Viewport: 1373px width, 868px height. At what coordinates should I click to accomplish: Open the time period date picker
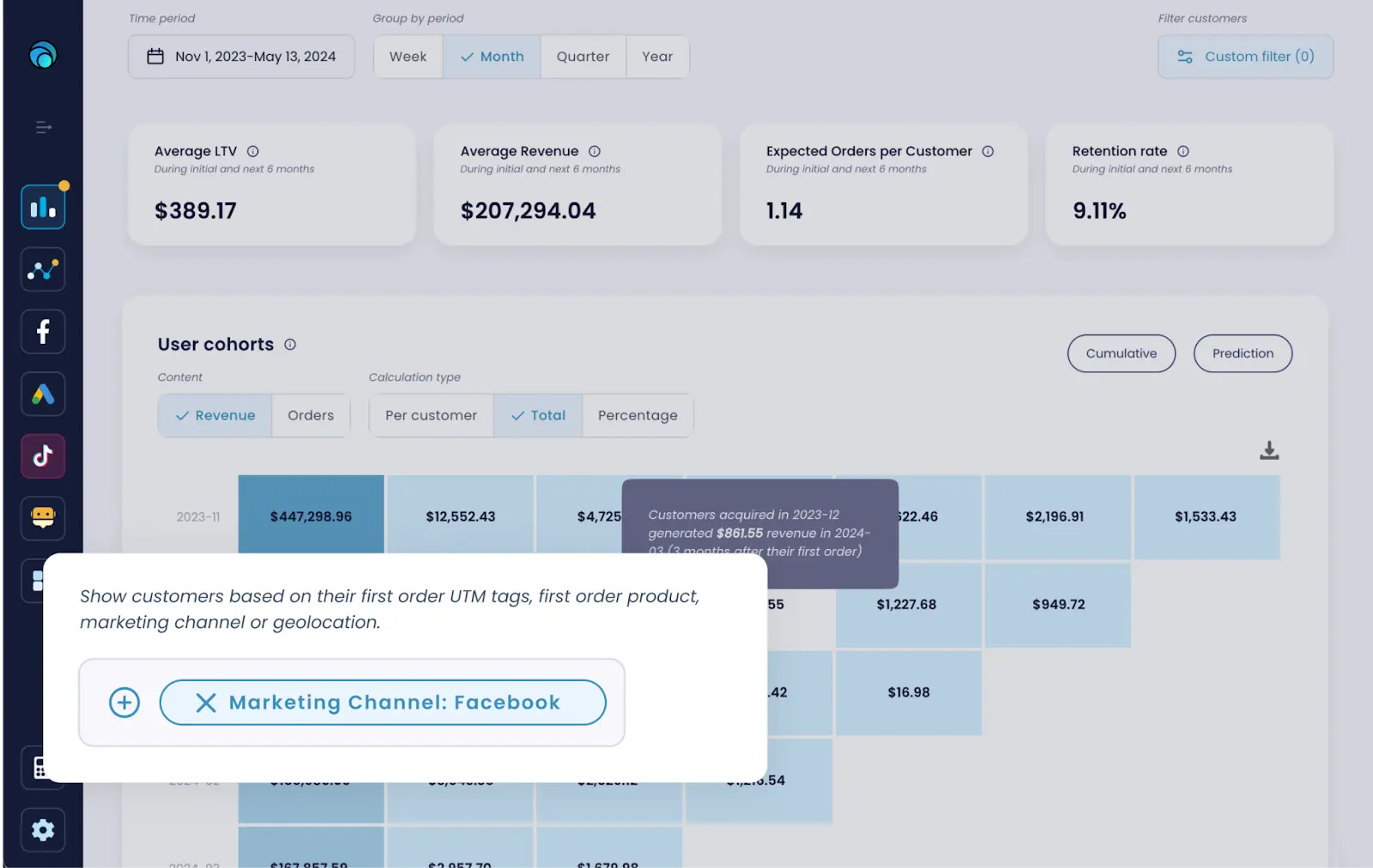click(x=241, y=57)
